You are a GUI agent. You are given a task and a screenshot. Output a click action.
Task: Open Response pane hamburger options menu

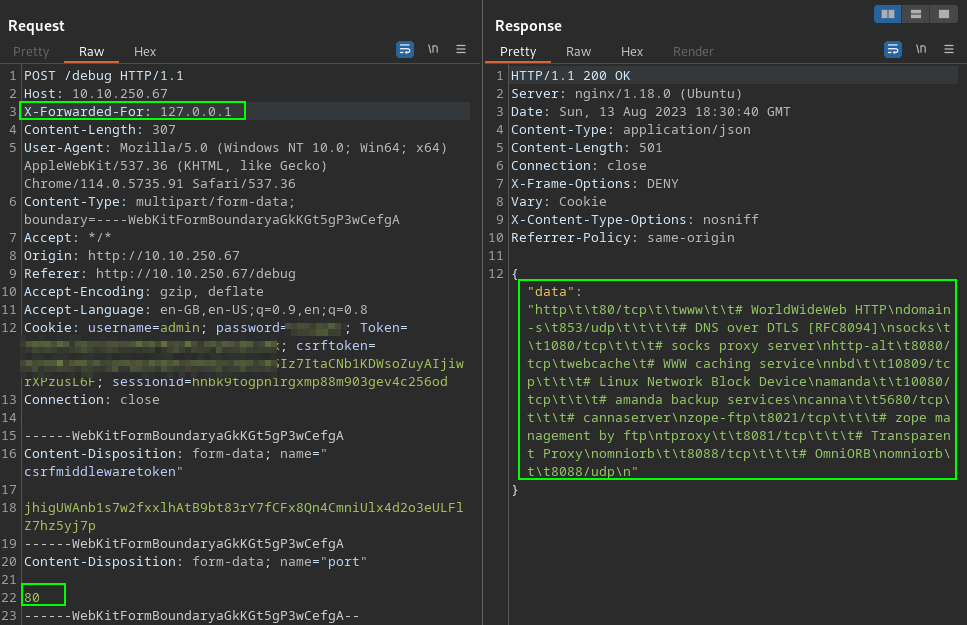948,49
